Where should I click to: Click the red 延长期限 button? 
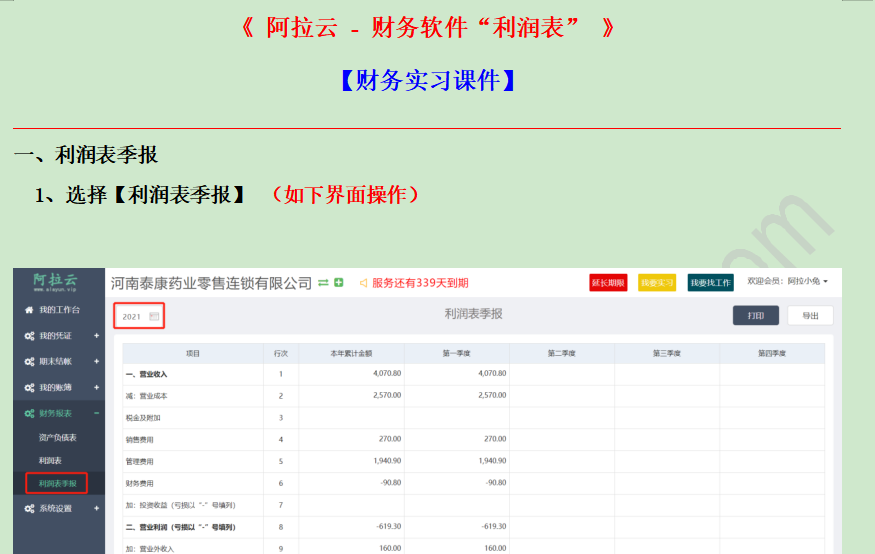[x=608, y=283]
